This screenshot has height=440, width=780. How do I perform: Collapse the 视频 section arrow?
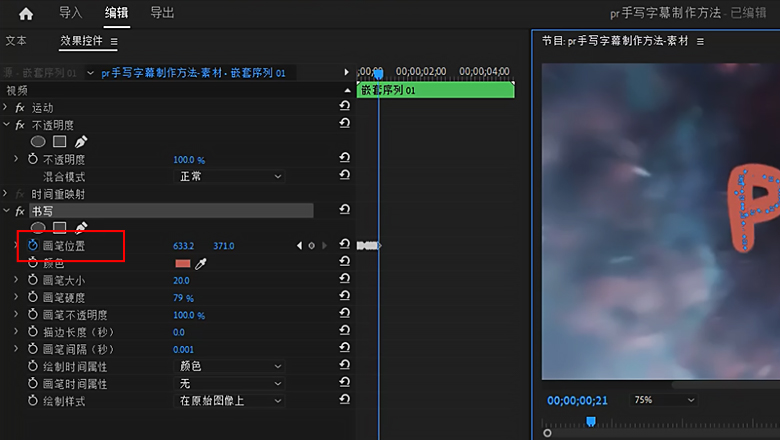pos(347,90)
